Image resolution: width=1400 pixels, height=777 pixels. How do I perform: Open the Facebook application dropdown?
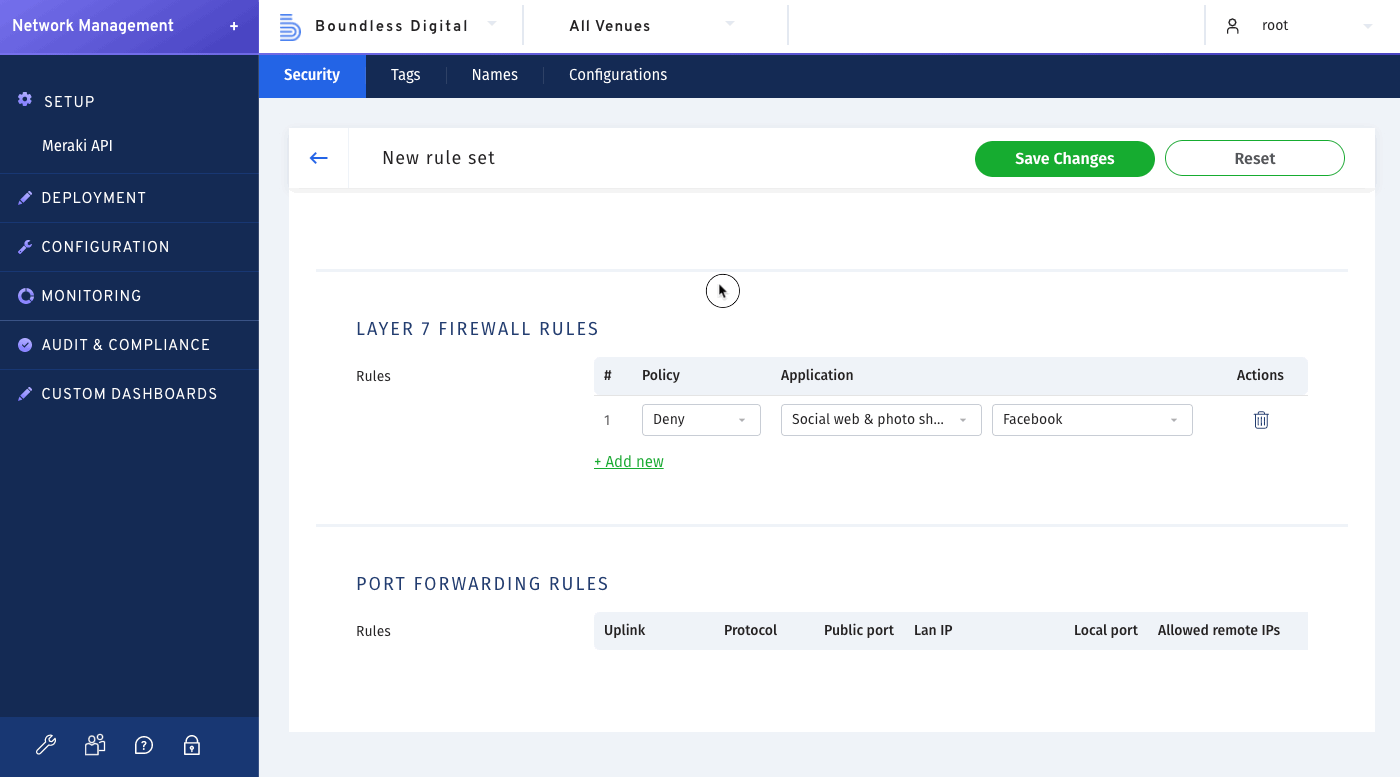click(x=1091, y=420)
